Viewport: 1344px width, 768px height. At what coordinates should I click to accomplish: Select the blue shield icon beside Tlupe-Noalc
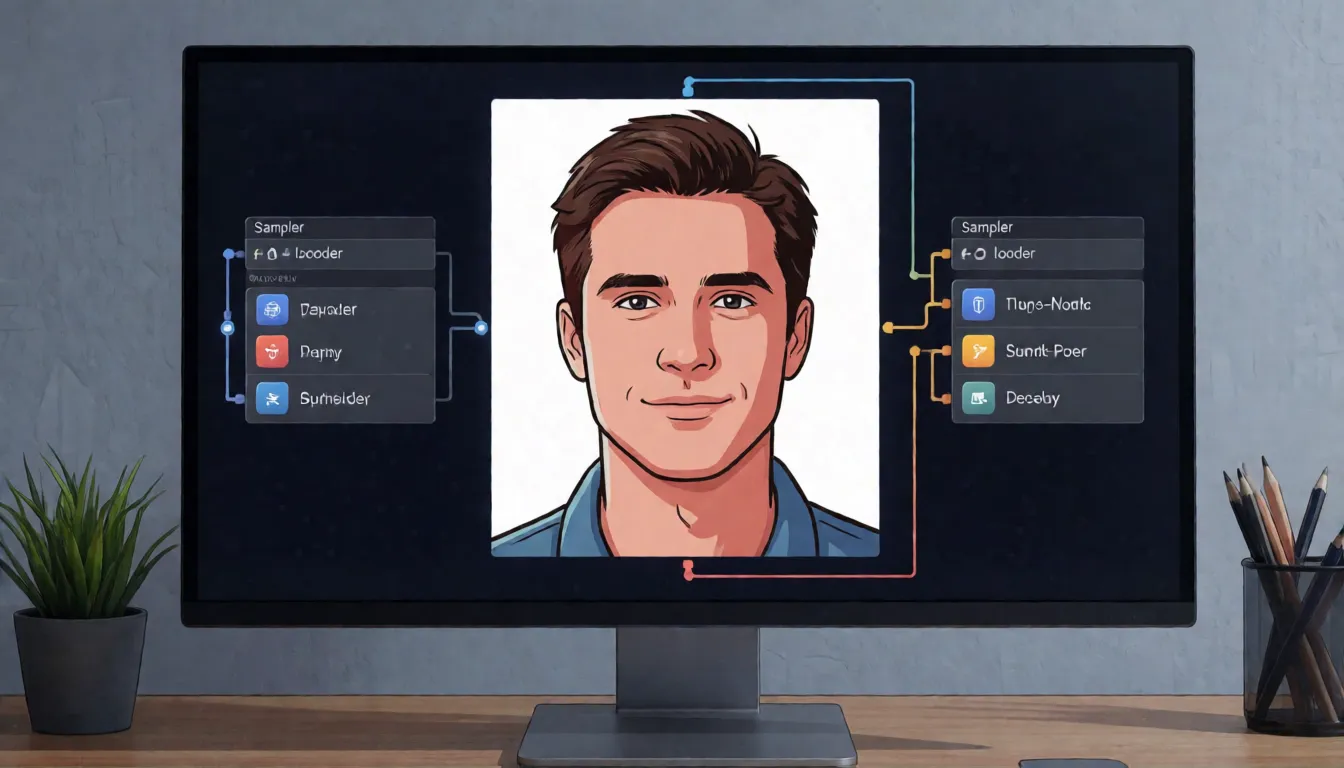[978, 304]
